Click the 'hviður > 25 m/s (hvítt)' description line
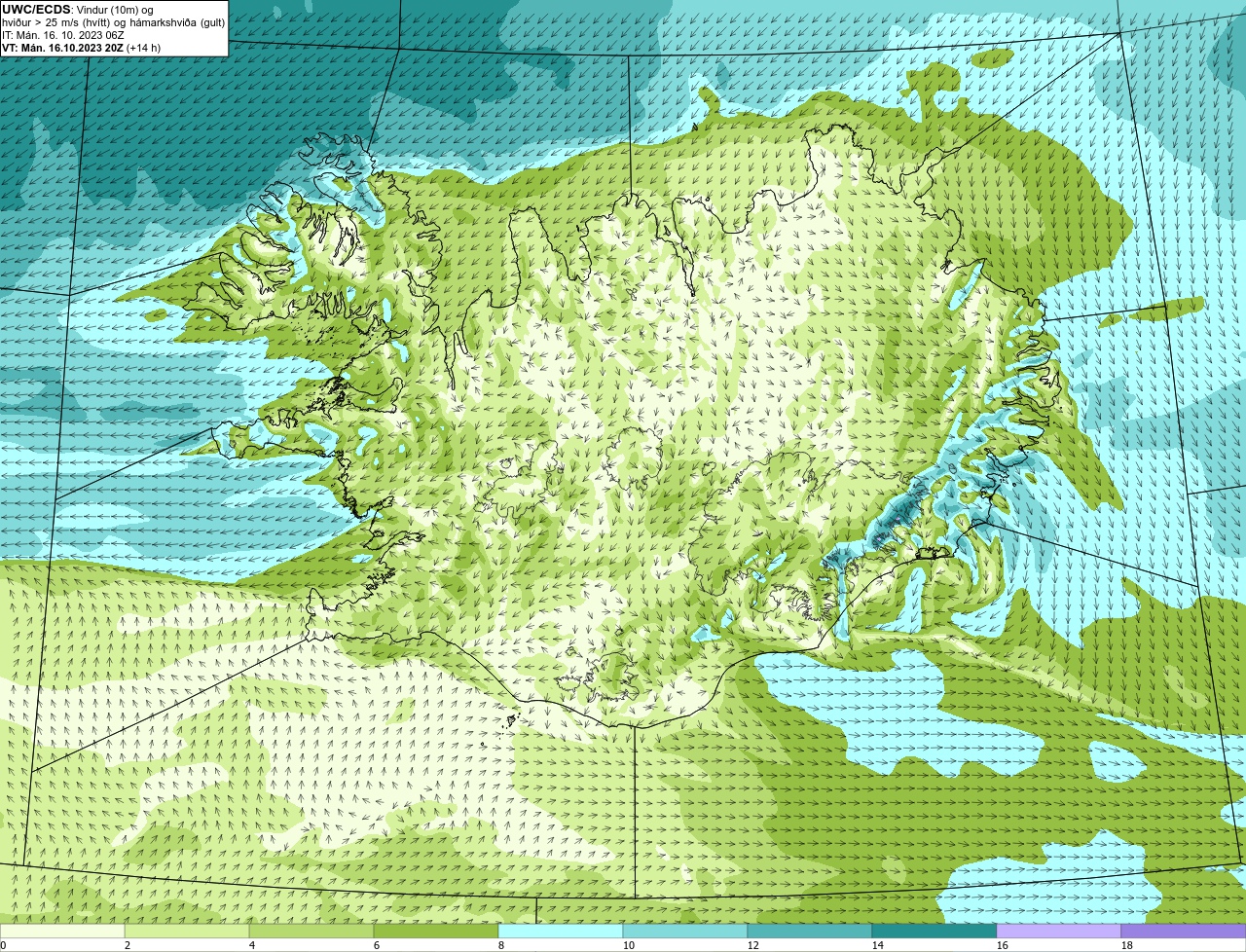This screenshot has height=952, width=1246. pos(114,22)
